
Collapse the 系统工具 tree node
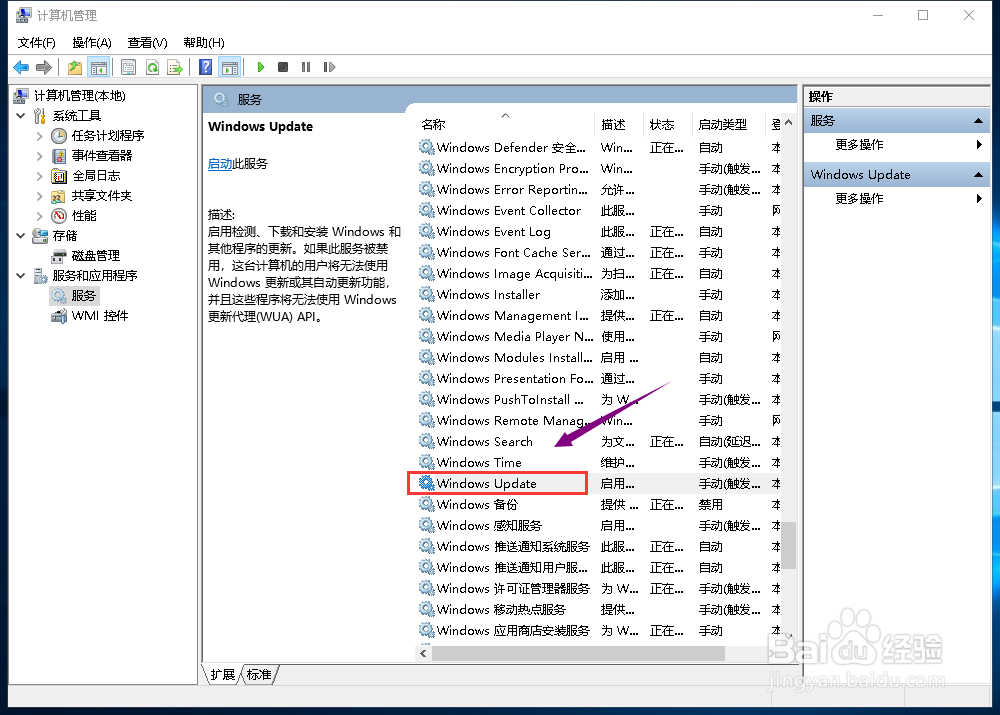(20, 116)
